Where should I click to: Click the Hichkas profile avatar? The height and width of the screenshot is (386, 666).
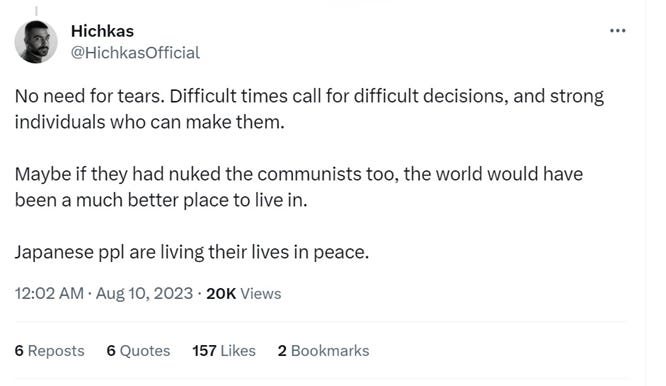click(36, 42)
